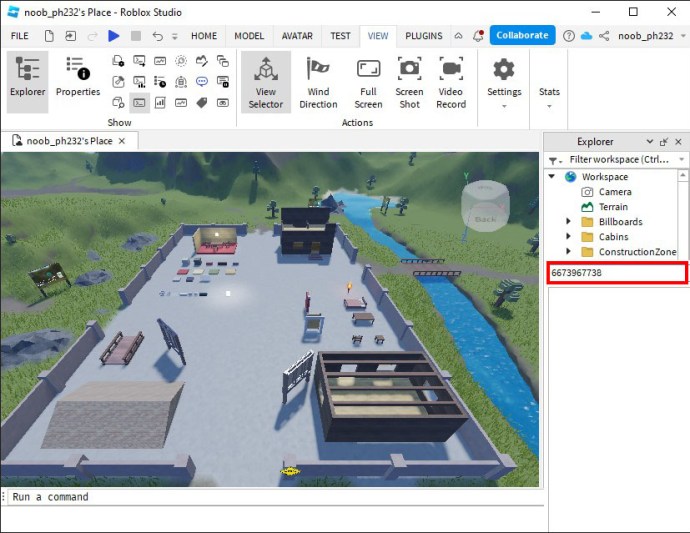690x533 pixels.
Task: Enter Full Screen mode
Action: tap(368, 80)
